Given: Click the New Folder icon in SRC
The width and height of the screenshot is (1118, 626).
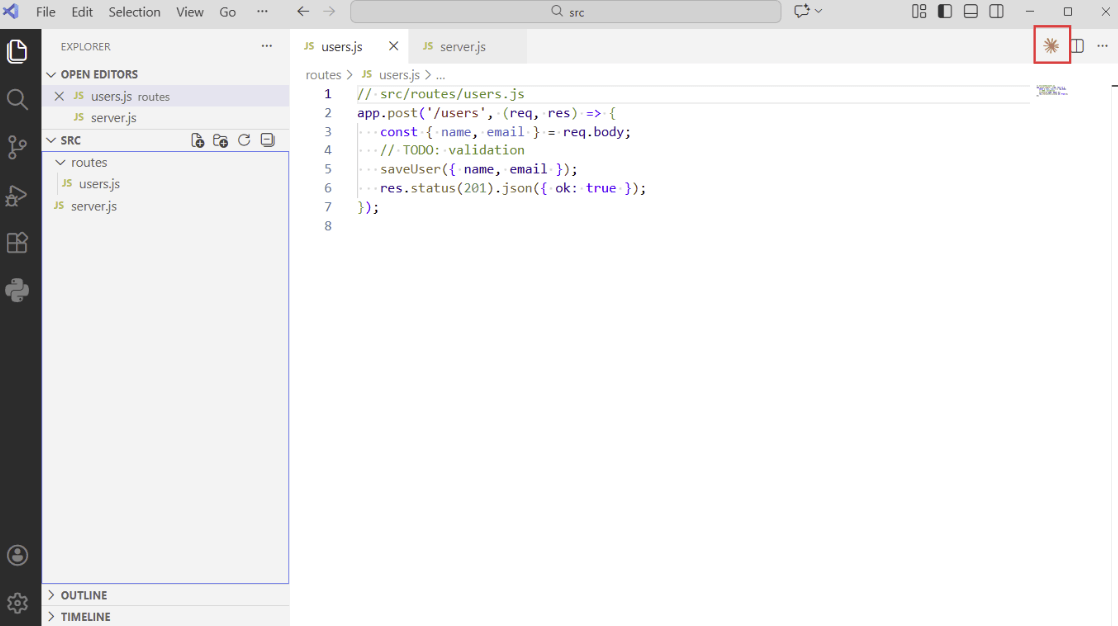Looking at the screenshot, I should (221, 141).
